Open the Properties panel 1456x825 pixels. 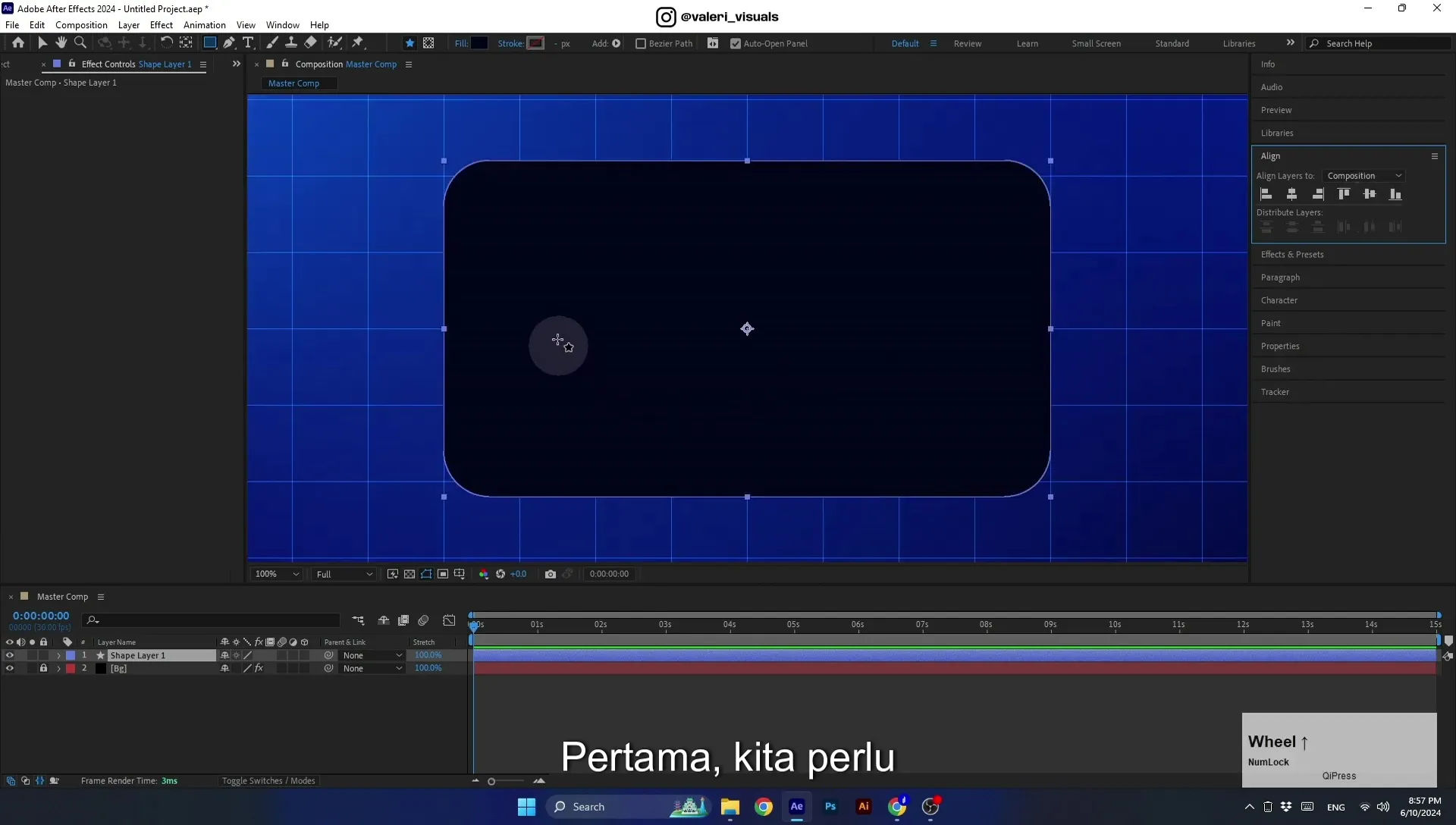pyautogui.click(x=1280, y=347)
